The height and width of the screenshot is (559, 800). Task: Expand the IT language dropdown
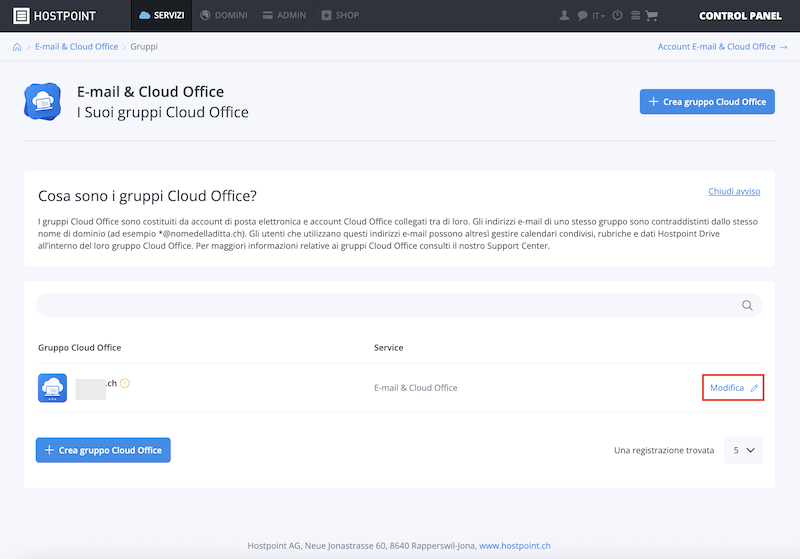point(598,16)
